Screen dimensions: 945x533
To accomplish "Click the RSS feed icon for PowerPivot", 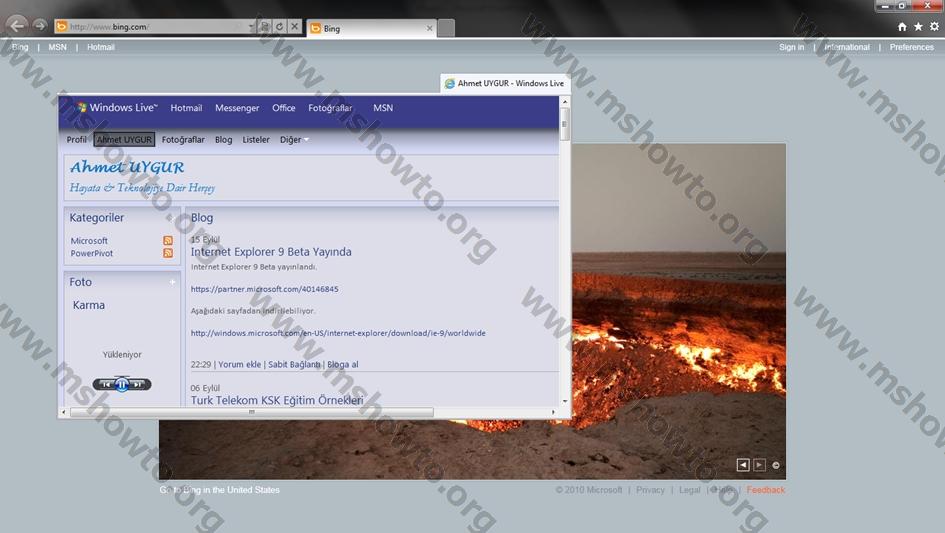I will click(x=168, y=253).
